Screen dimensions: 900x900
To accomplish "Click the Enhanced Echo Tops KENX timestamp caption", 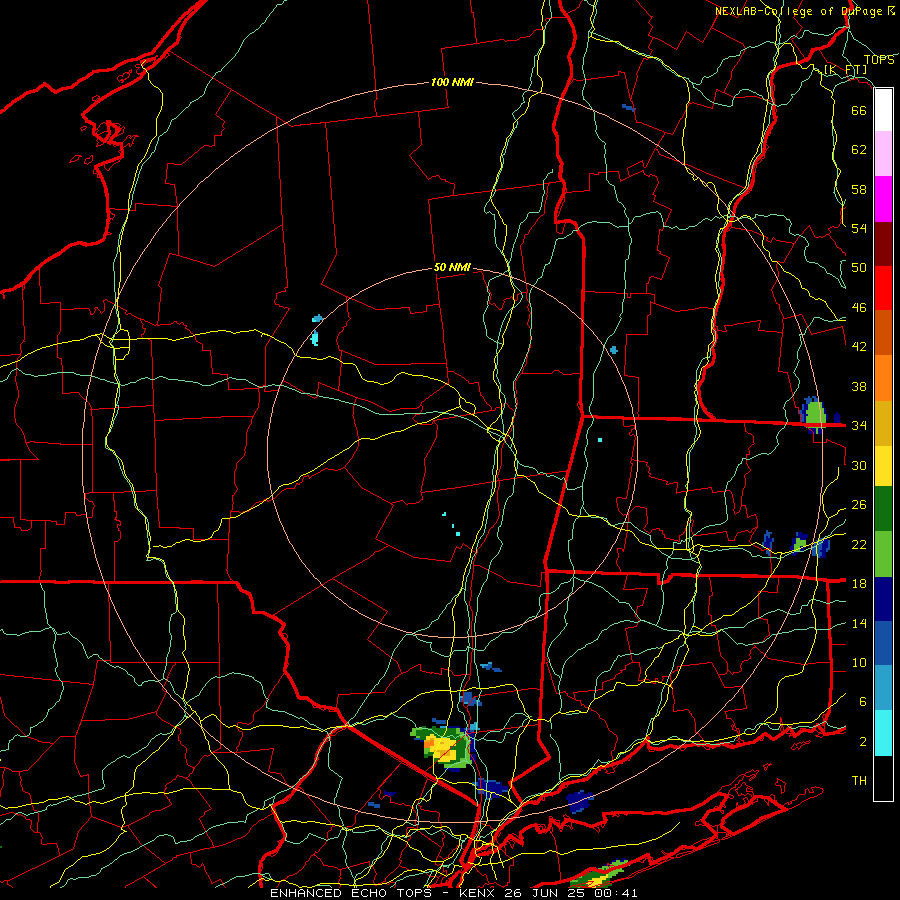I will pyautogui.click(x=453, y=893).
